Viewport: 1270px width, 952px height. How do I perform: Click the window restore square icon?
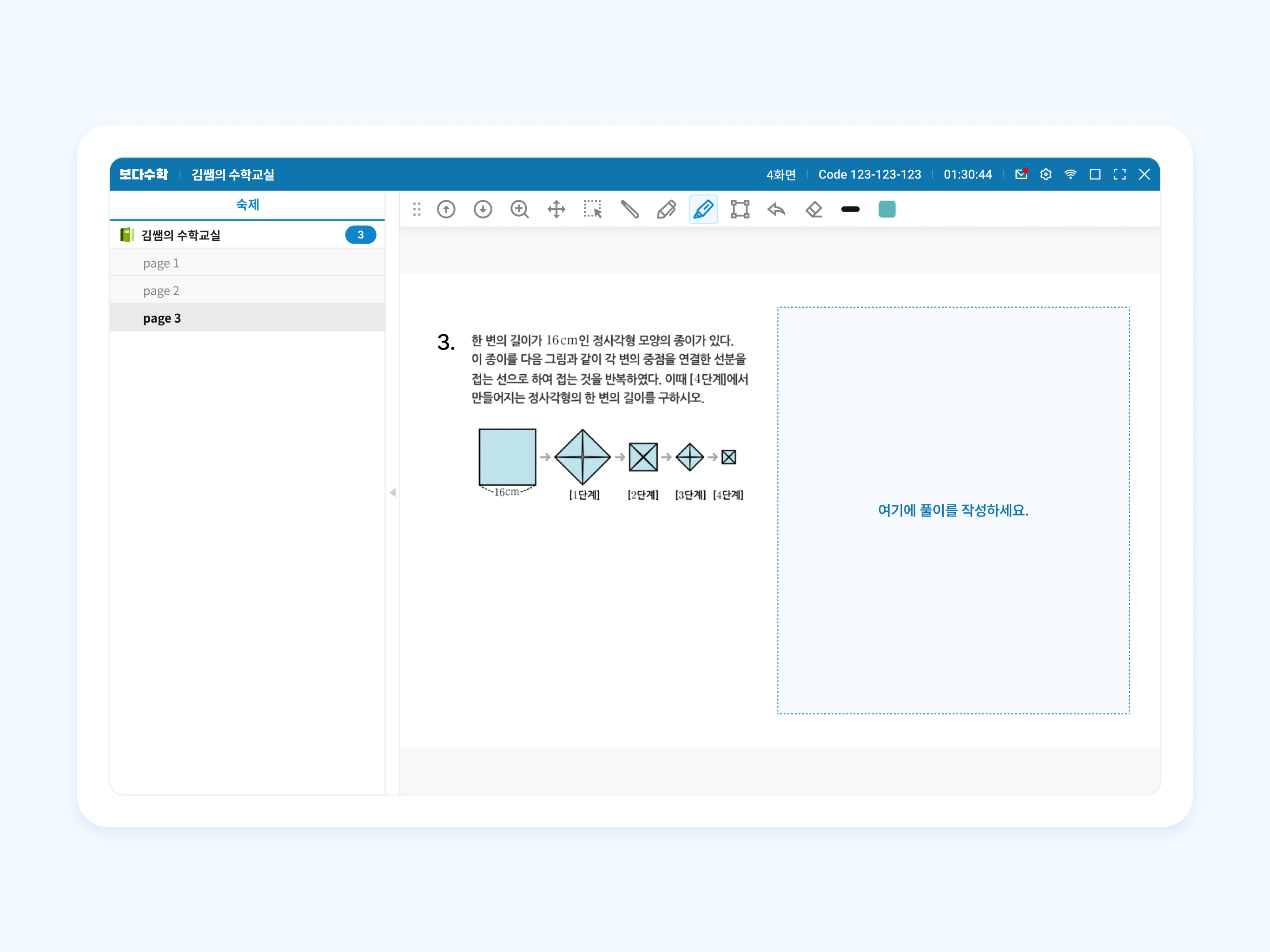pyautogui.click(x=1095, y=174)
